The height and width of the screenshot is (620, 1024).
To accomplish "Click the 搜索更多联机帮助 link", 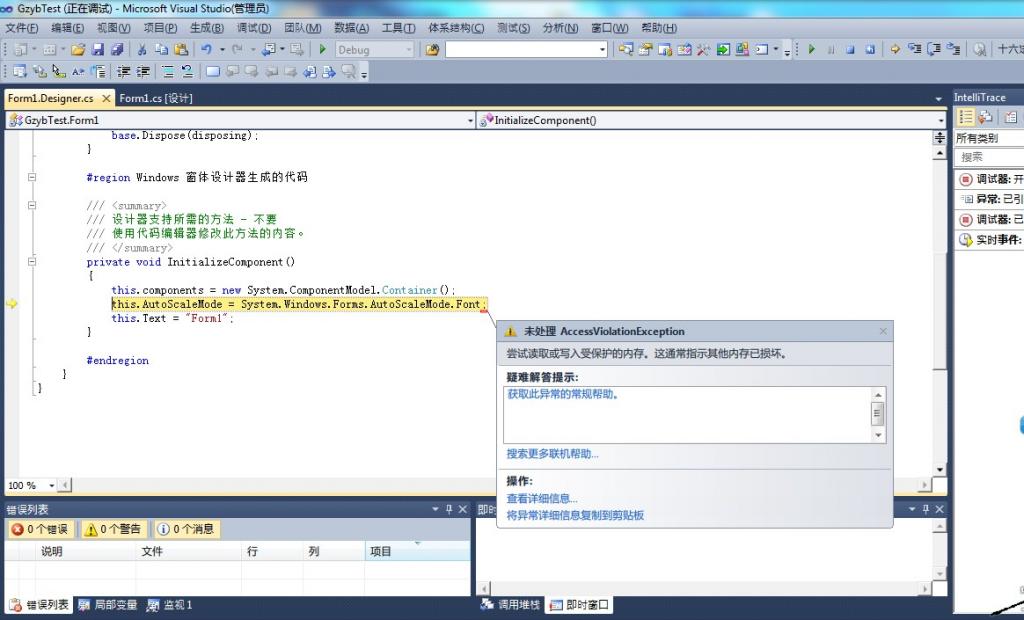I will click(552, 453).
